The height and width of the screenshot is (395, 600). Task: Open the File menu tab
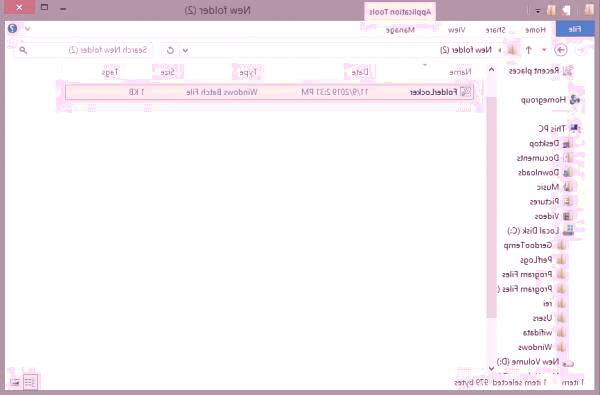pos(575,29)
